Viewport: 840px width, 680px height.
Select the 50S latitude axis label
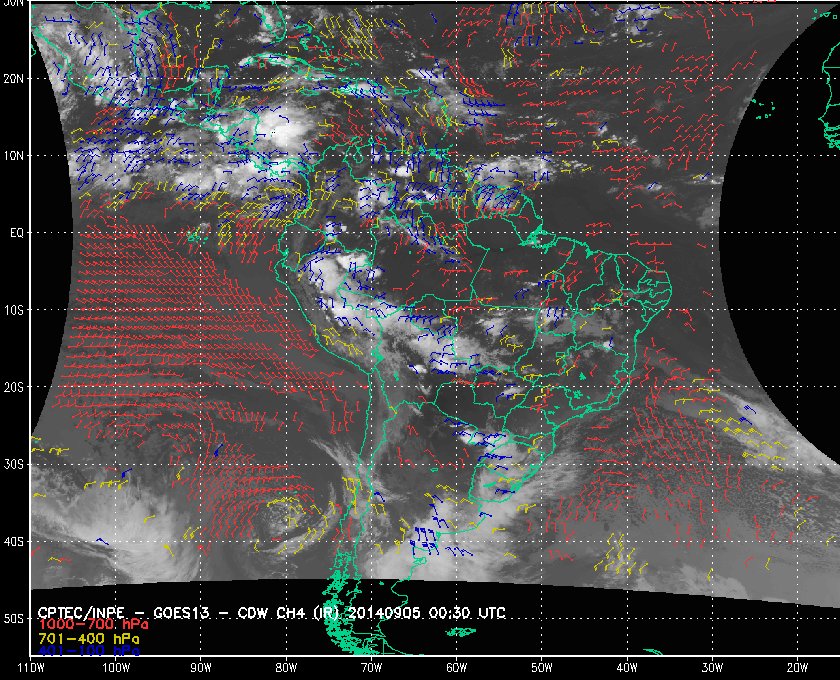click(13, 619)
